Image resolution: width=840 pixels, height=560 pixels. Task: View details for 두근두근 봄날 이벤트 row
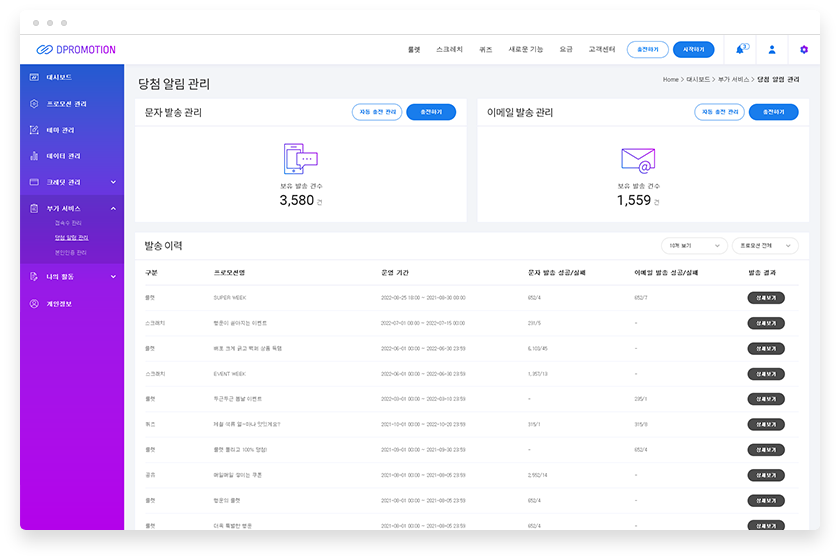point(766,399)
